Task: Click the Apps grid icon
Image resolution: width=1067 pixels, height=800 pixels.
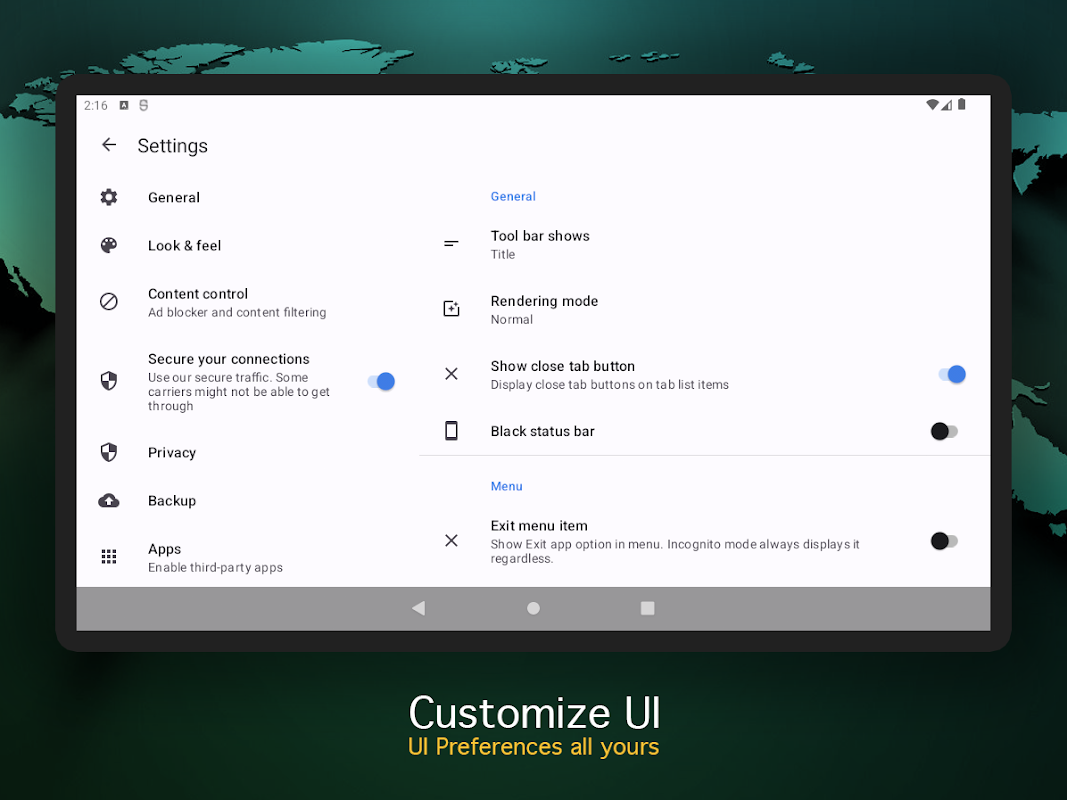Action: click(109, 556)
